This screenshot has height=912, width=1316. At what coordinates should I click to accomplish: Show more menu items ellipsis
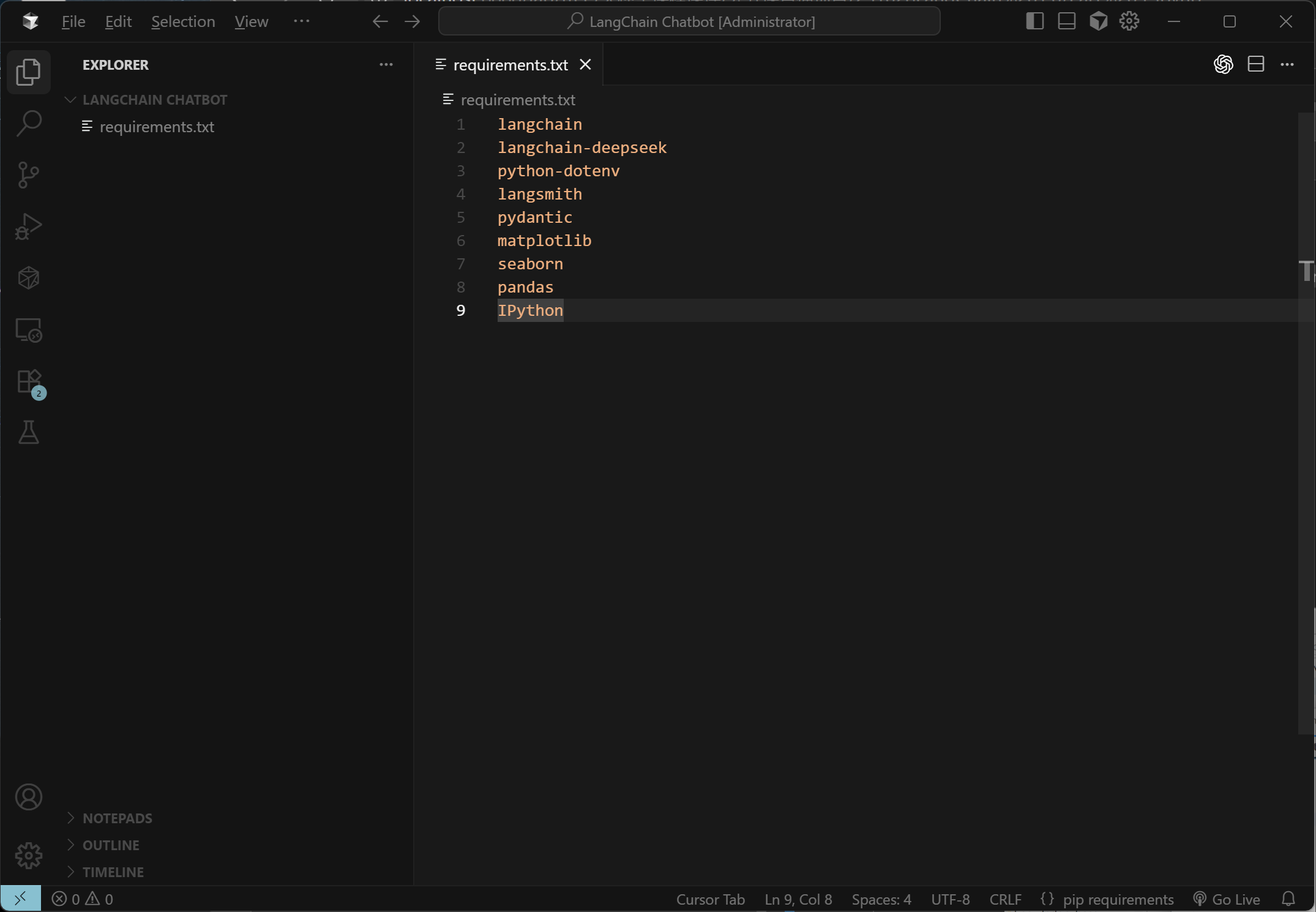click(302, 21)
